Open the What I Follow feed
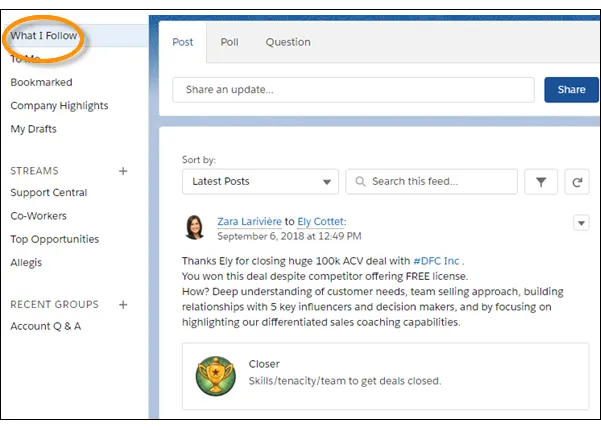The image size is (601, 430). (x=44, y=36)
